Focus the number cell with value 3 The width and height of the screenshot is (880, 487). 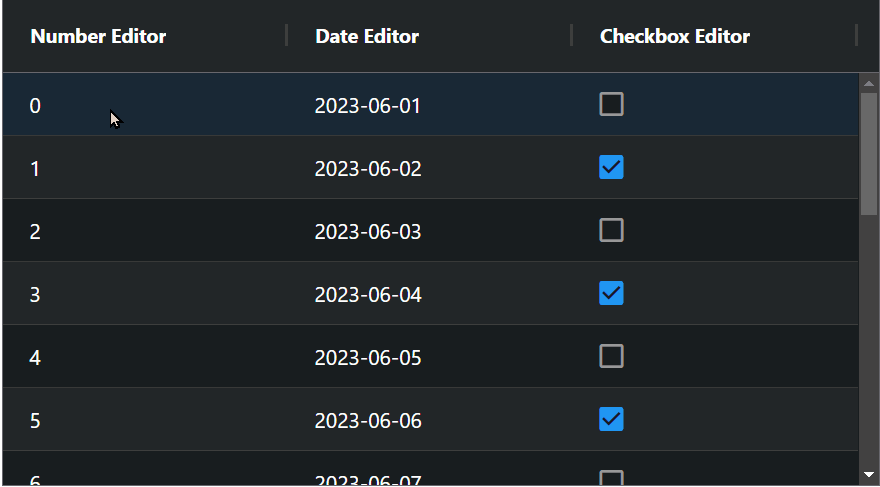pyautogui.click(x=36, y=294)
